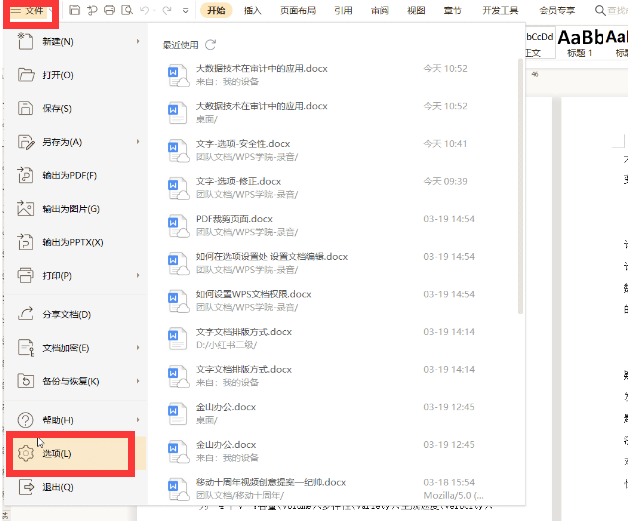
Task: Open 选项(L) settings with the gear icon
Action: coord(26,454)
